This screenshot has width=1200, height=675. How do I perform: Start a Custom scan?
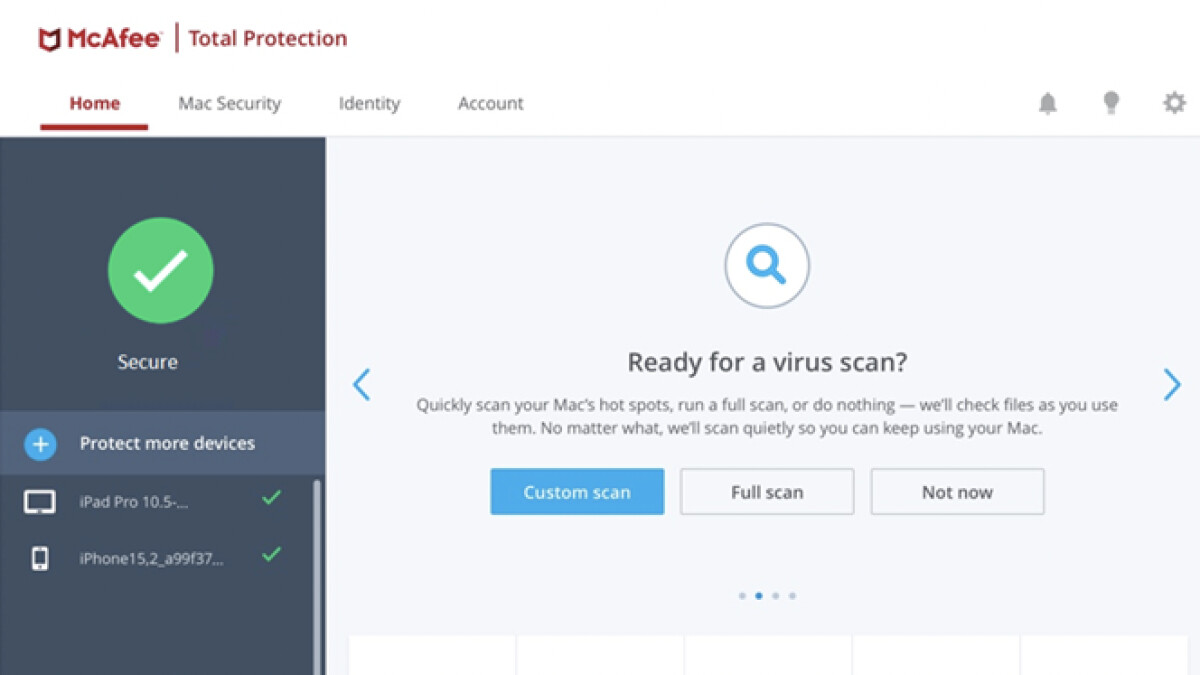coord(577,492)
